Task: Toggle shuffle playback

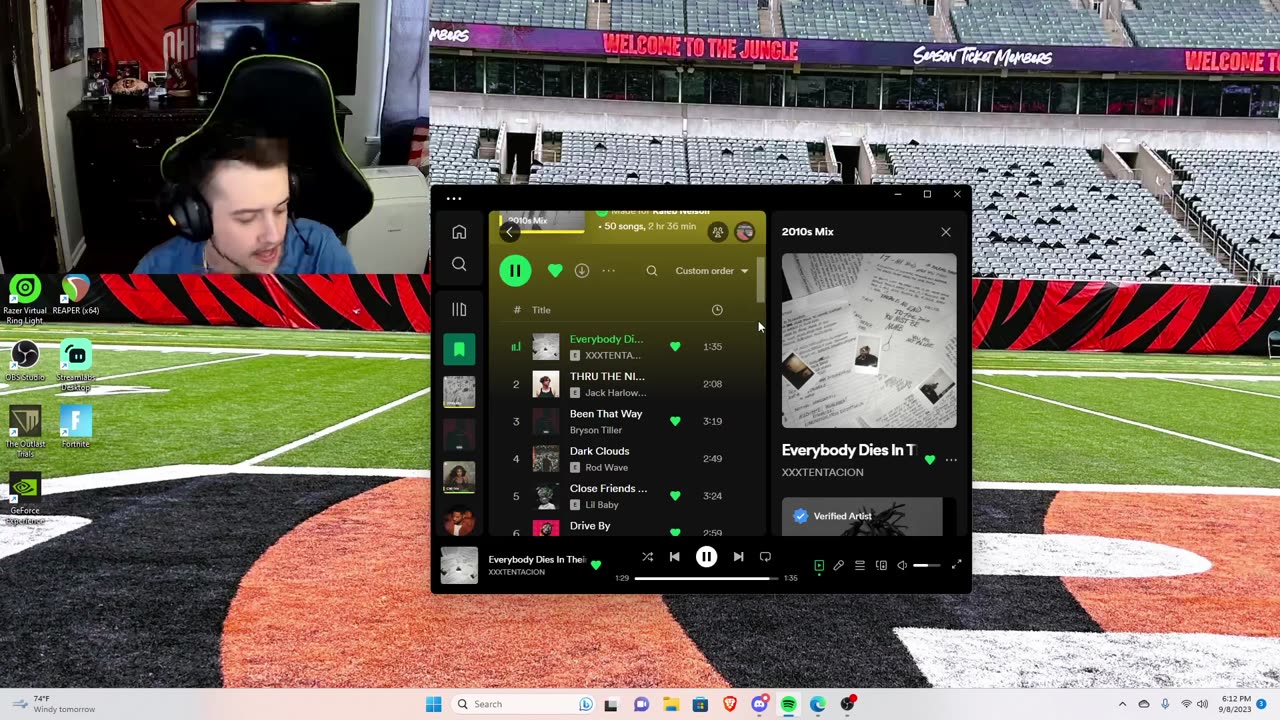Action: (x=647, y=557)
